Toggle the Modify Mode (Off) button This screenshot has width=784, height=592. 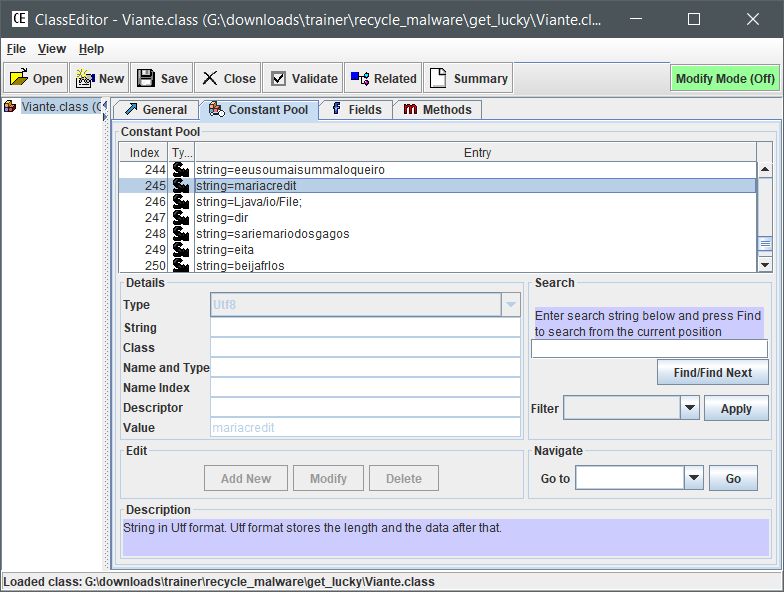[x=724, y=78]
